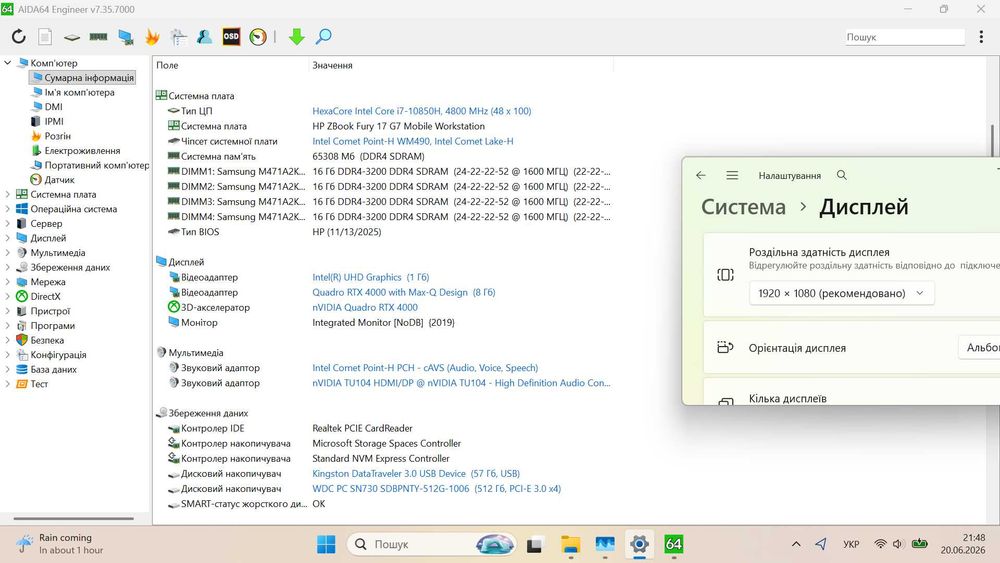This screenshot has width=1000, height=563.
Task: Open the memory benchmark RAM icon
Action: 98,36
